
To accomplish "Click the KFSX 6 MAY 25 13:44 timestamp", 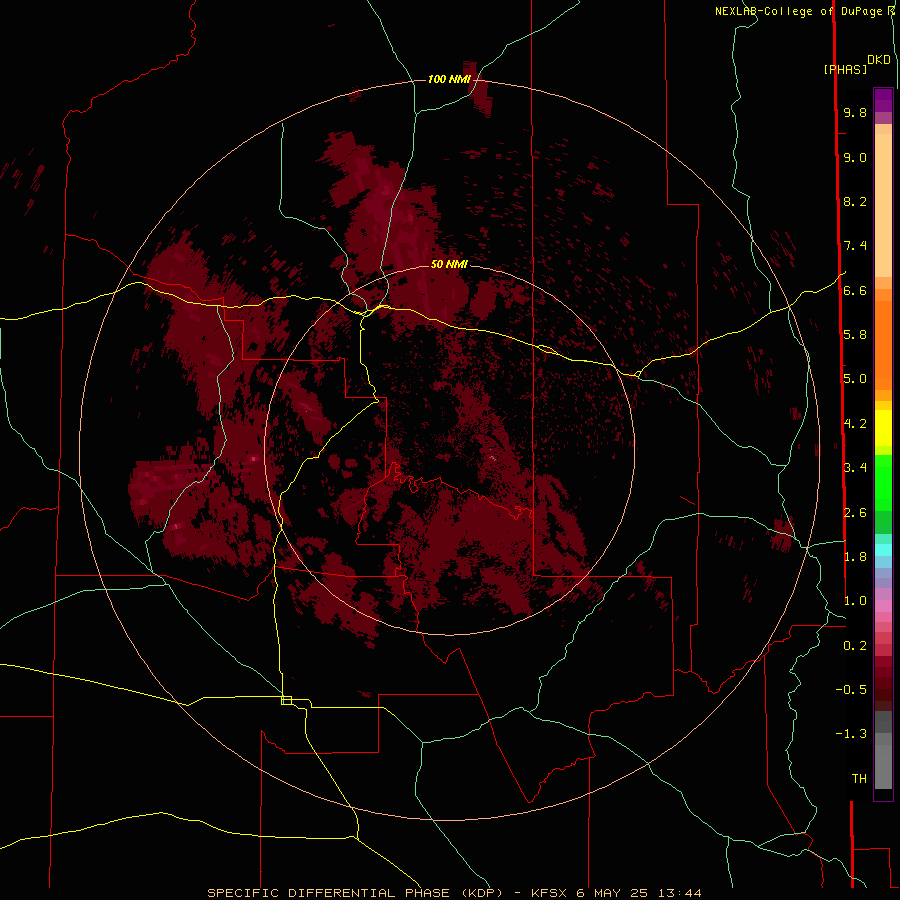I will 616,893.
